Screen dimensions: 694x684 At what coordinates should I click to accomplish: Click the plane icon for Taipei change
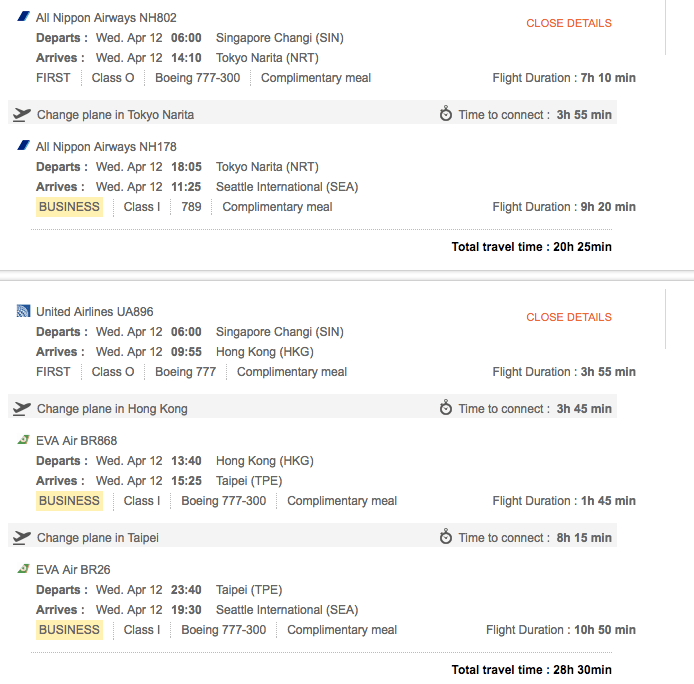click(22, 537)
